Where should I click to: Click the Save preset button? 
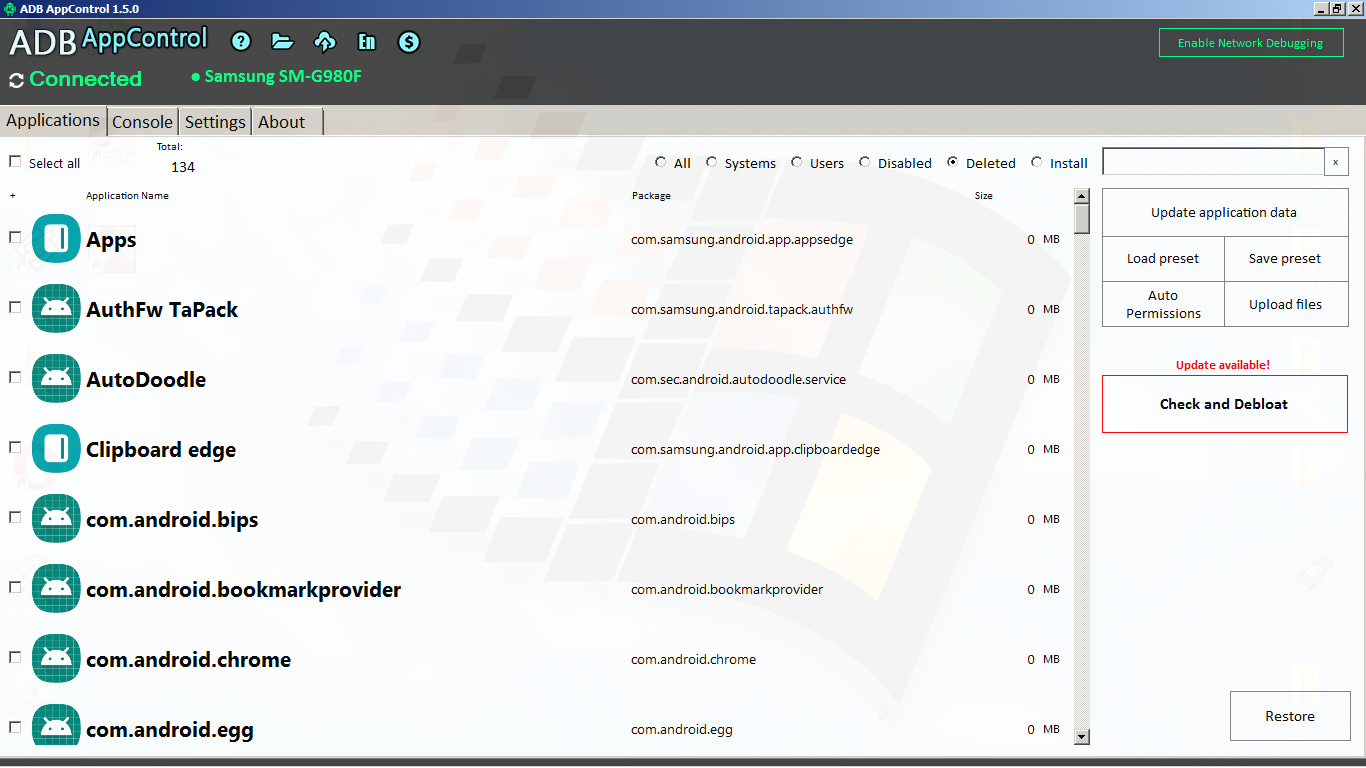click(1286, 258)
